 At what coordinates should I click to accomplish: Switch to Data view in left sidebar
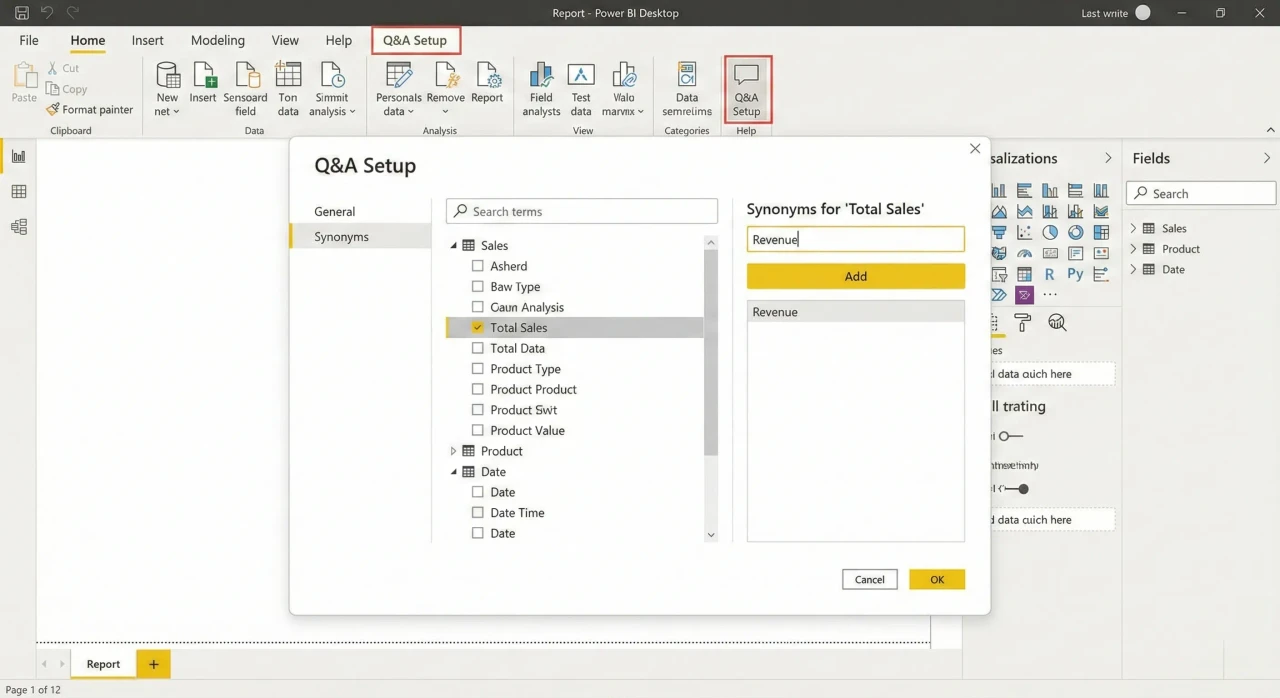18,192
